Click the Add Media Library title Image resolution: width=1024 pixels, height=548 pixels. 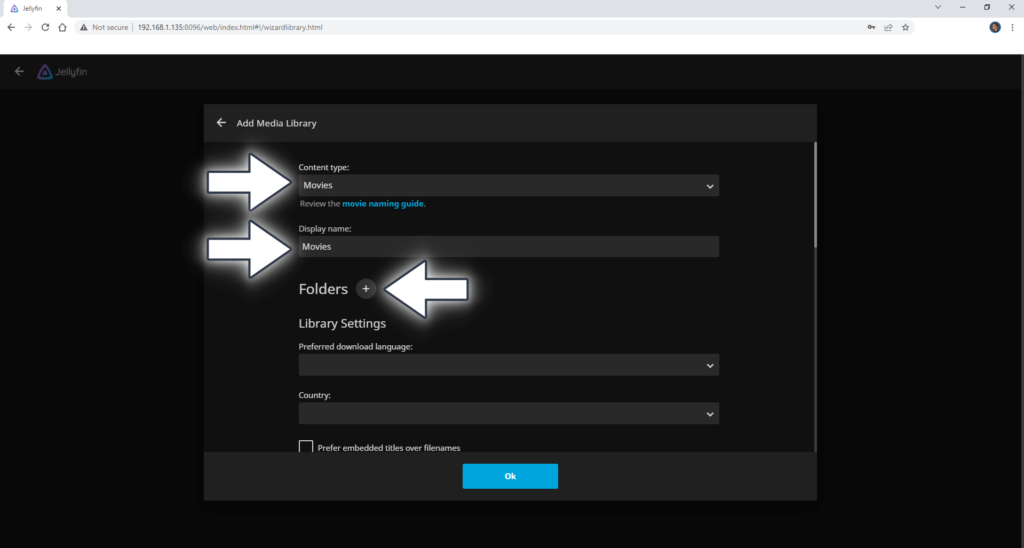(276, 123)
